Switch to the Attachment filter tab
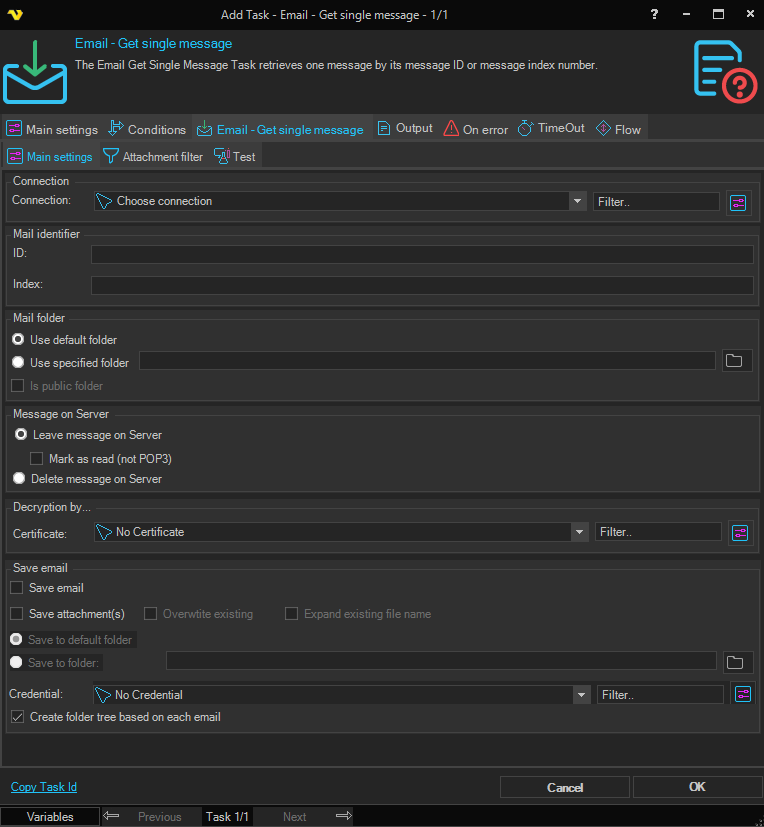 153,157
